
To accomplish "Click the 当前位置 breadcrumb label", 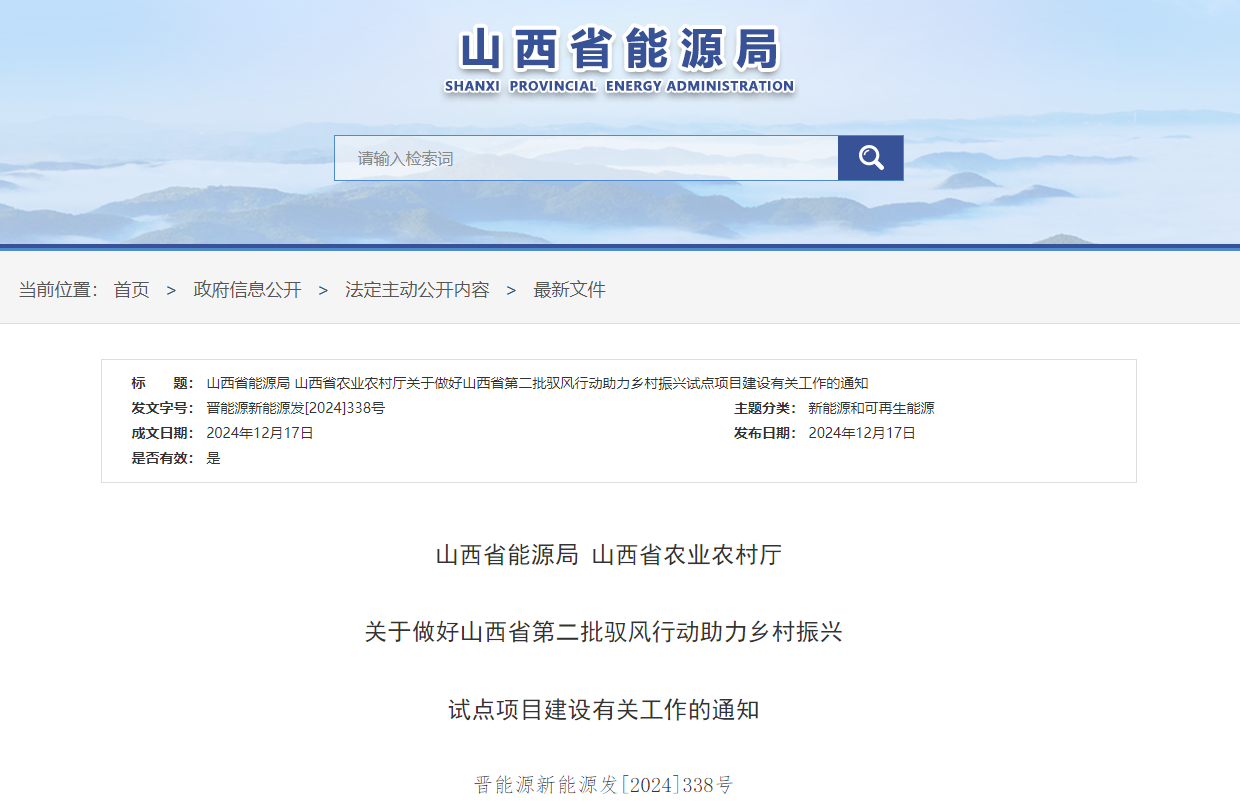I will point(57,290).
